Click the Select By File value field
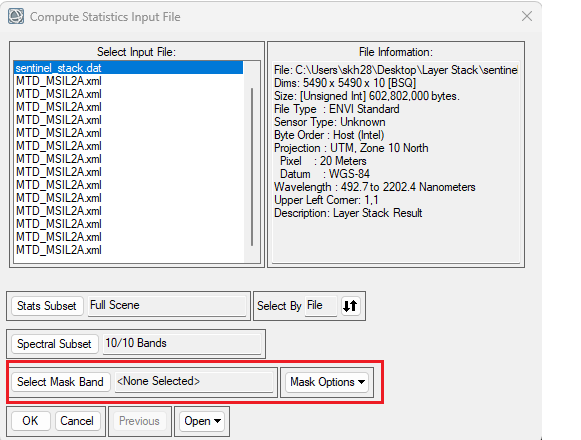 click(x=321, y=306)
